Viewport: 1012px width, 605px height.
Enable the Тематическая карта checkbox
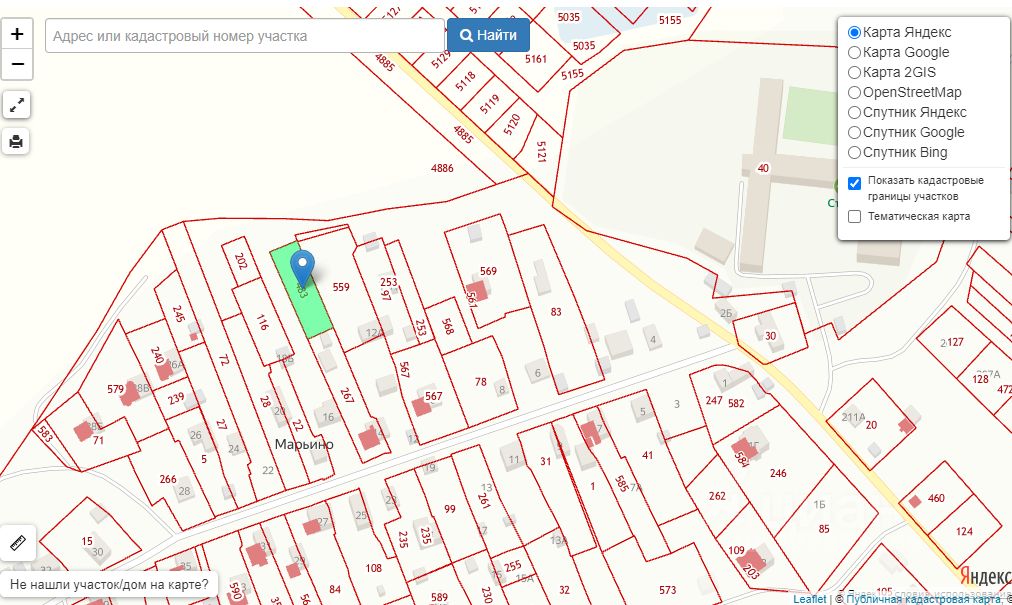(854, 216)
